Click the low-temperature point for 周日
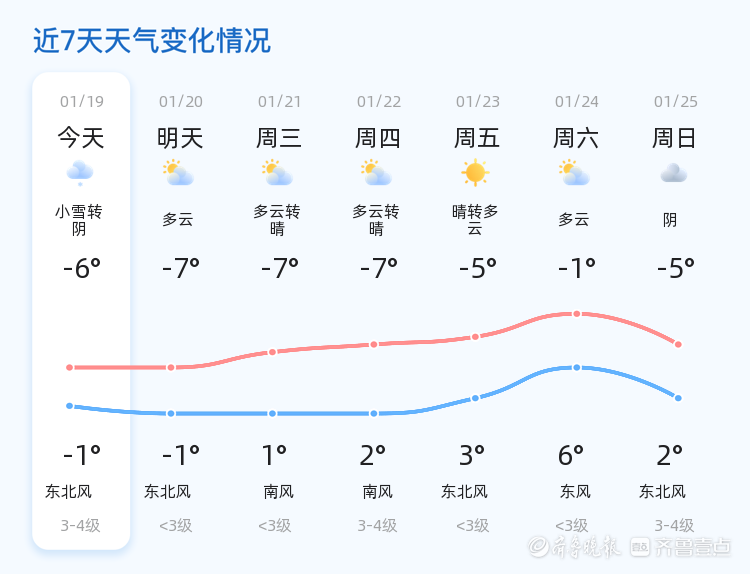The height and width of the screenshot is (574, 750). pyautogui.click(x=678, y=398)
